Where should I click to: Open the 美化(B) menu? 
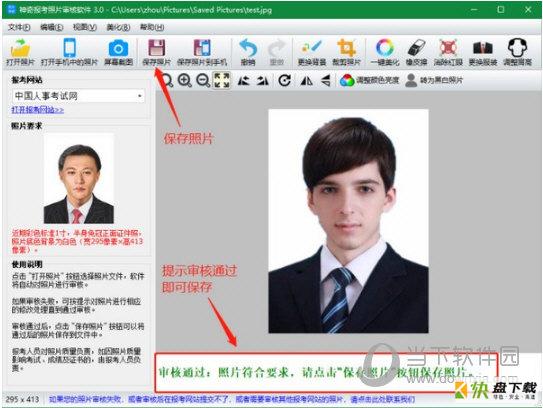(x=118, y=27)
